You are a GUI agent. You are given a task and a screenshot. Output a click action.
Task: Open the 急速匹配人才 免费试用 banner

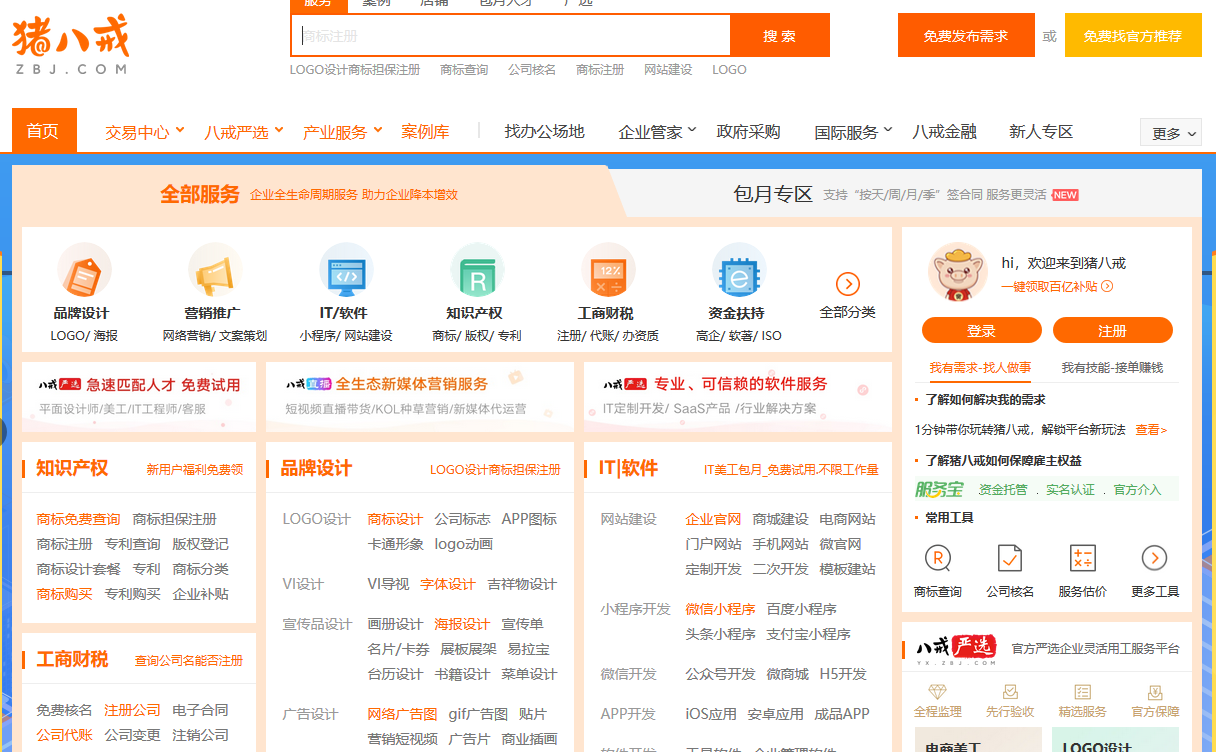[139, 396]
